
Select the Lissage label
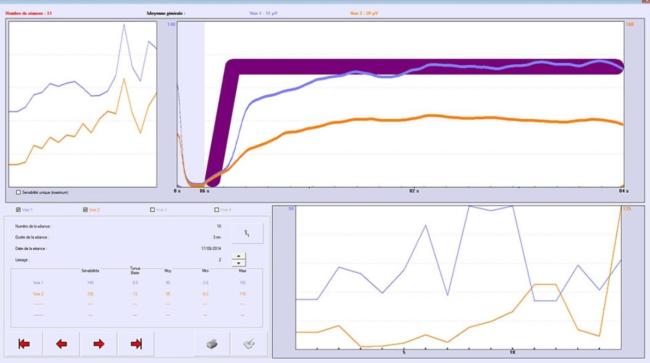coord(22,260)
